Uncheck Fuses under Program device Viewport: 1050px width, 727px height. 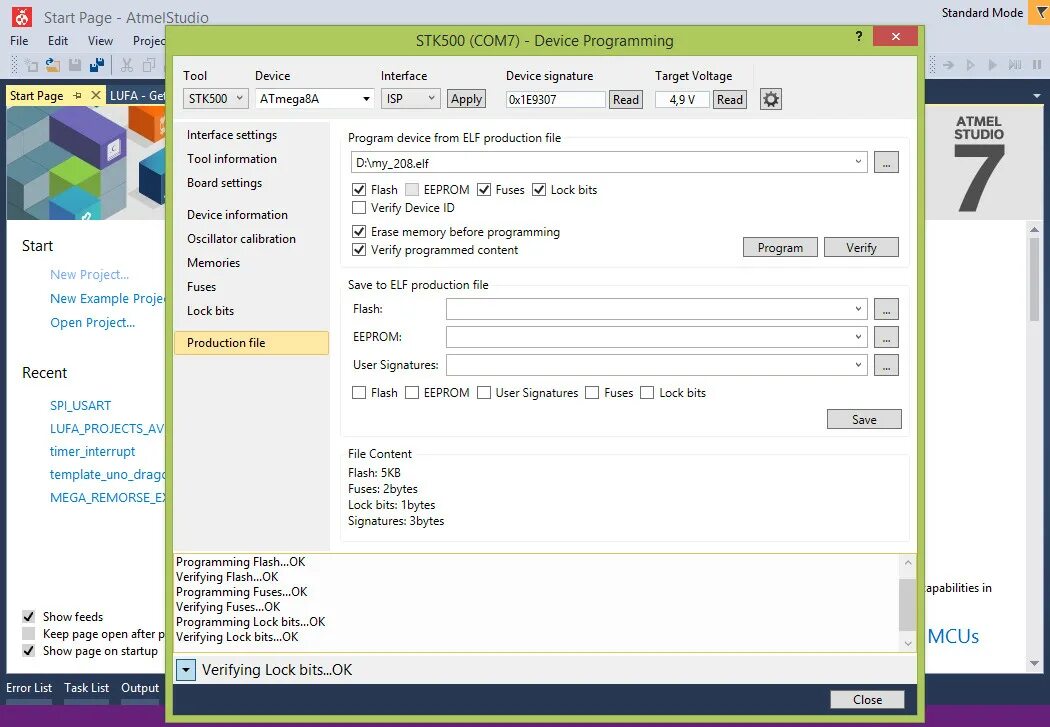click(x=484, y=189)
